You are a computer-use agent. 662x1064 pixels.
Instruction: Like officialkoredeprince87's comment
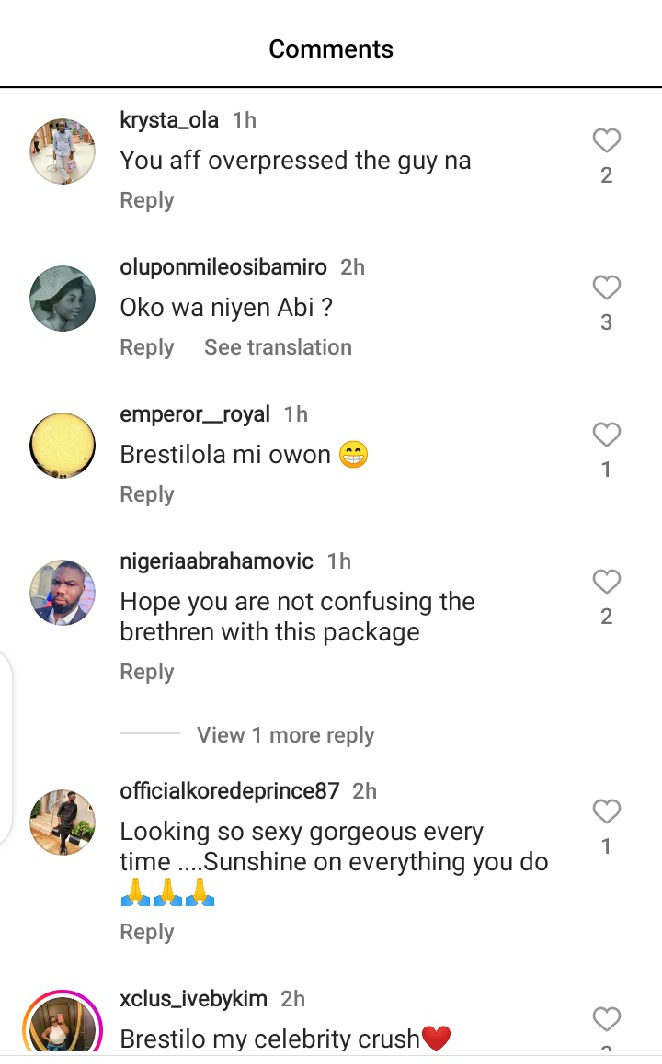tap(606, 811)
